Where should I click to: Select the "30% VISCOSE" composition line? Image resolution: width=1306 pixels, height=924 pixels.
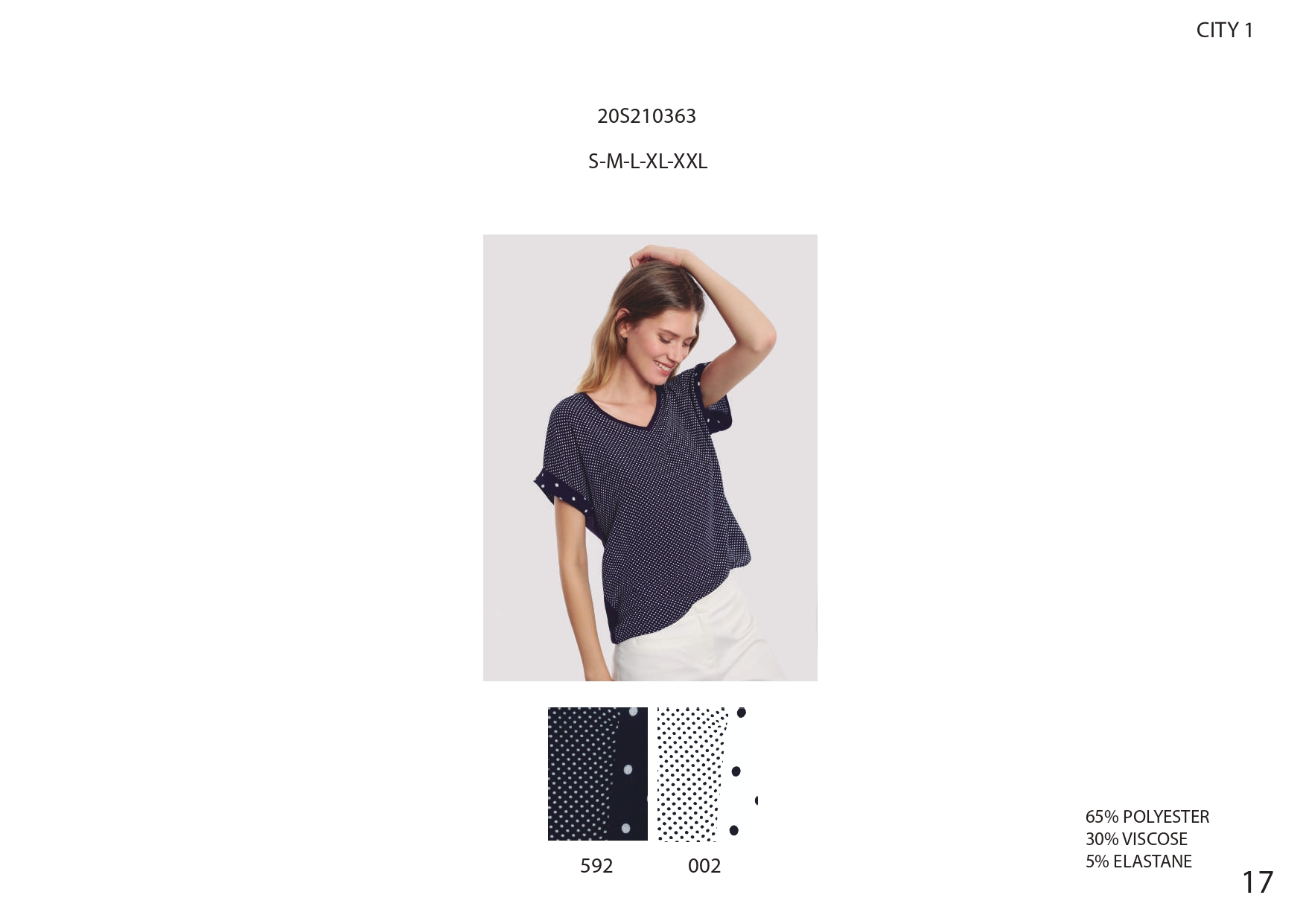tap(1136, 839)
